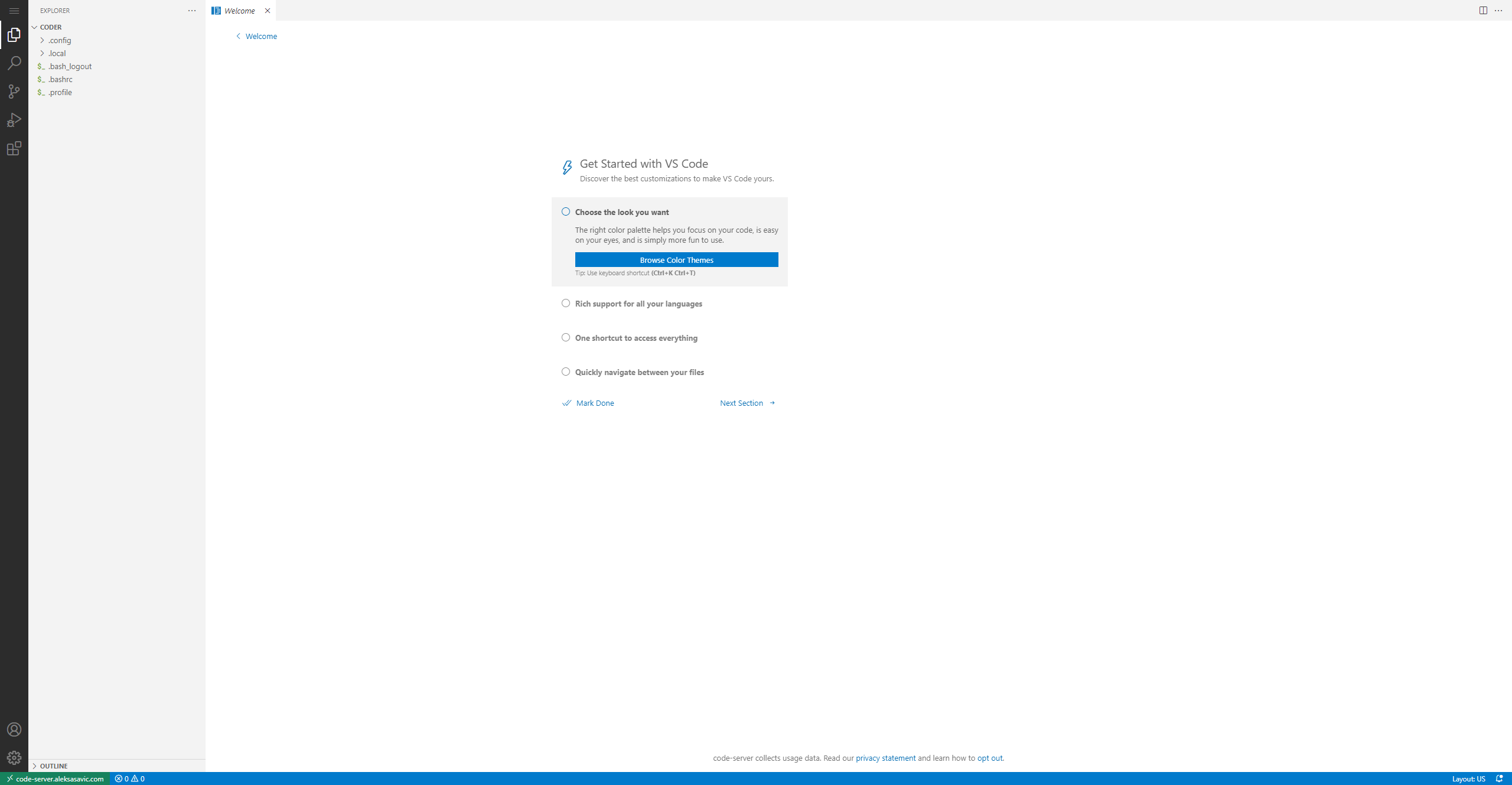1512x785 pixels.
Task: Click the split editor layout icon
Action: [1483, 10]
